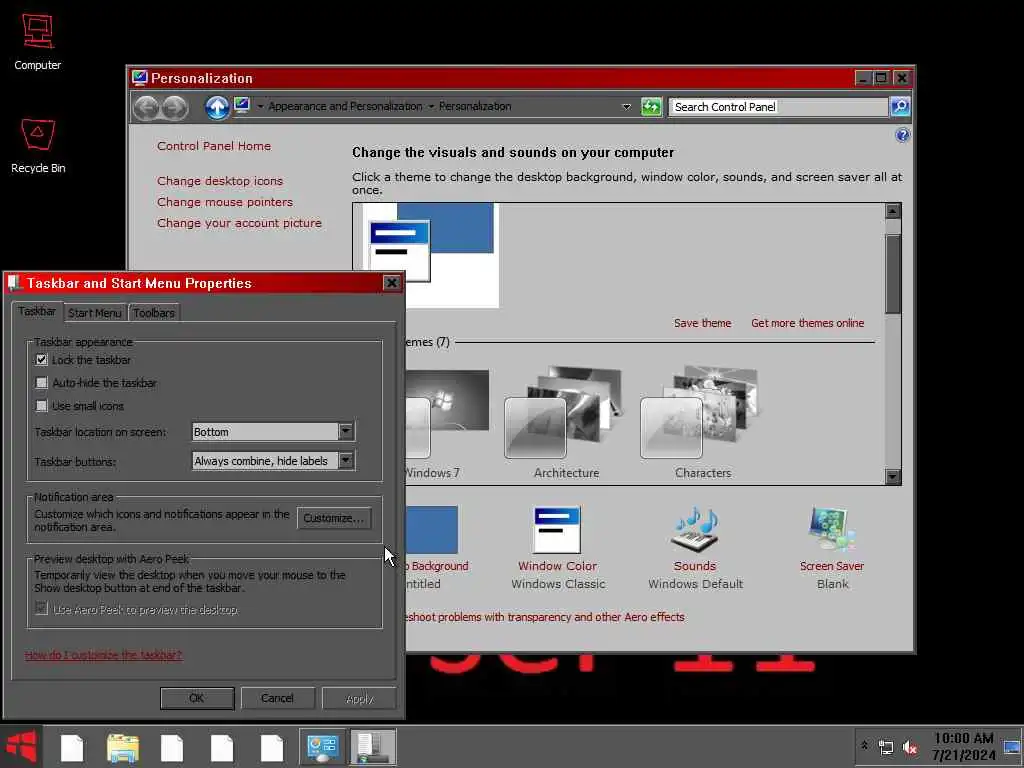1024x768 pixels.
Task: Click the theme list scroll up arrow
Action: click(893, 210)
